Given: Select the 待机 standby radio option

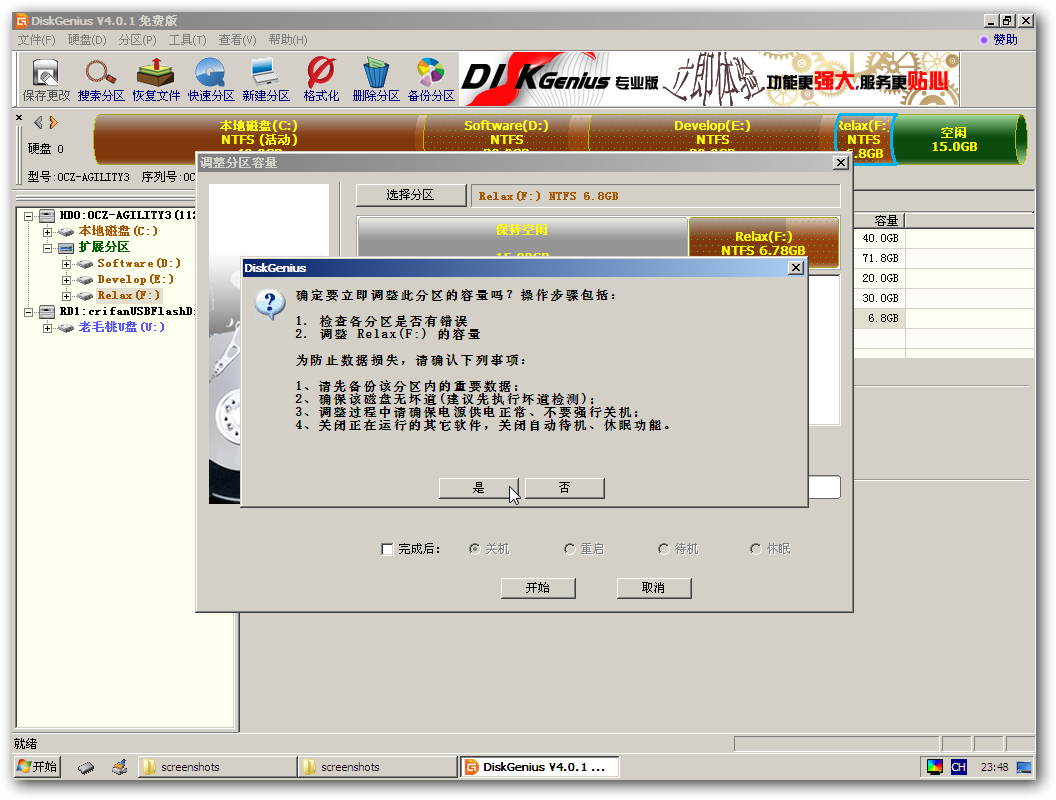Looking at the screenshot, I should (x=664, y=549).
